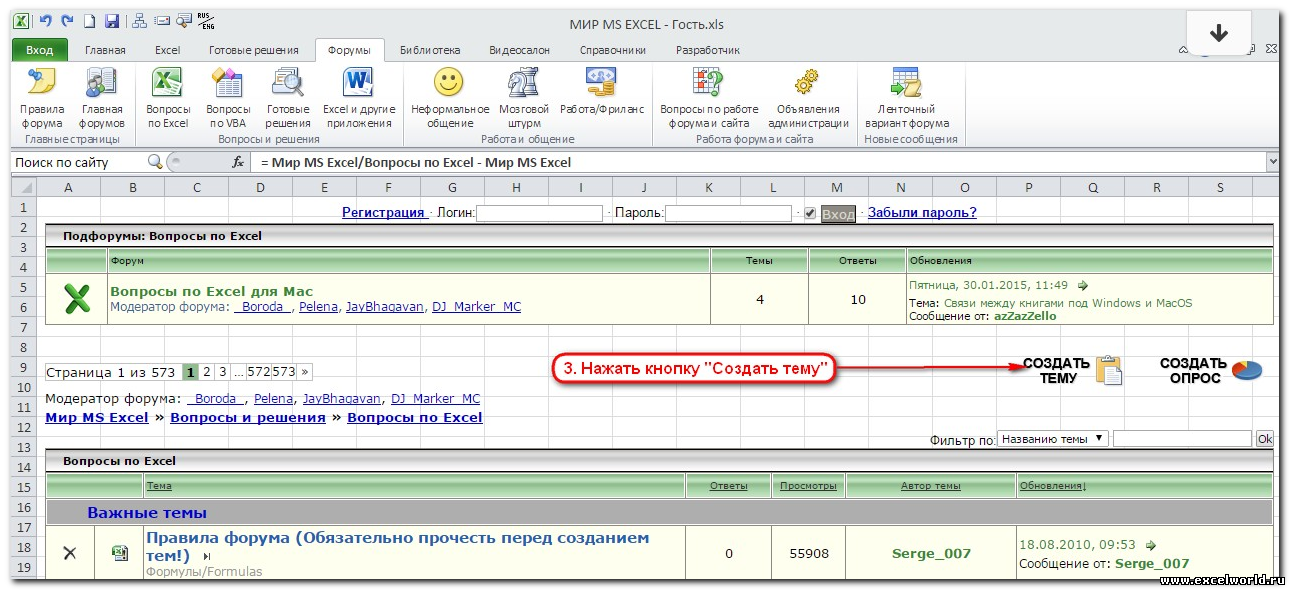Image resolution: width=1290 pixels, height=590 pixels.
Task: Click the Save floppy disk icon
Action: click(x=112, y=21)
